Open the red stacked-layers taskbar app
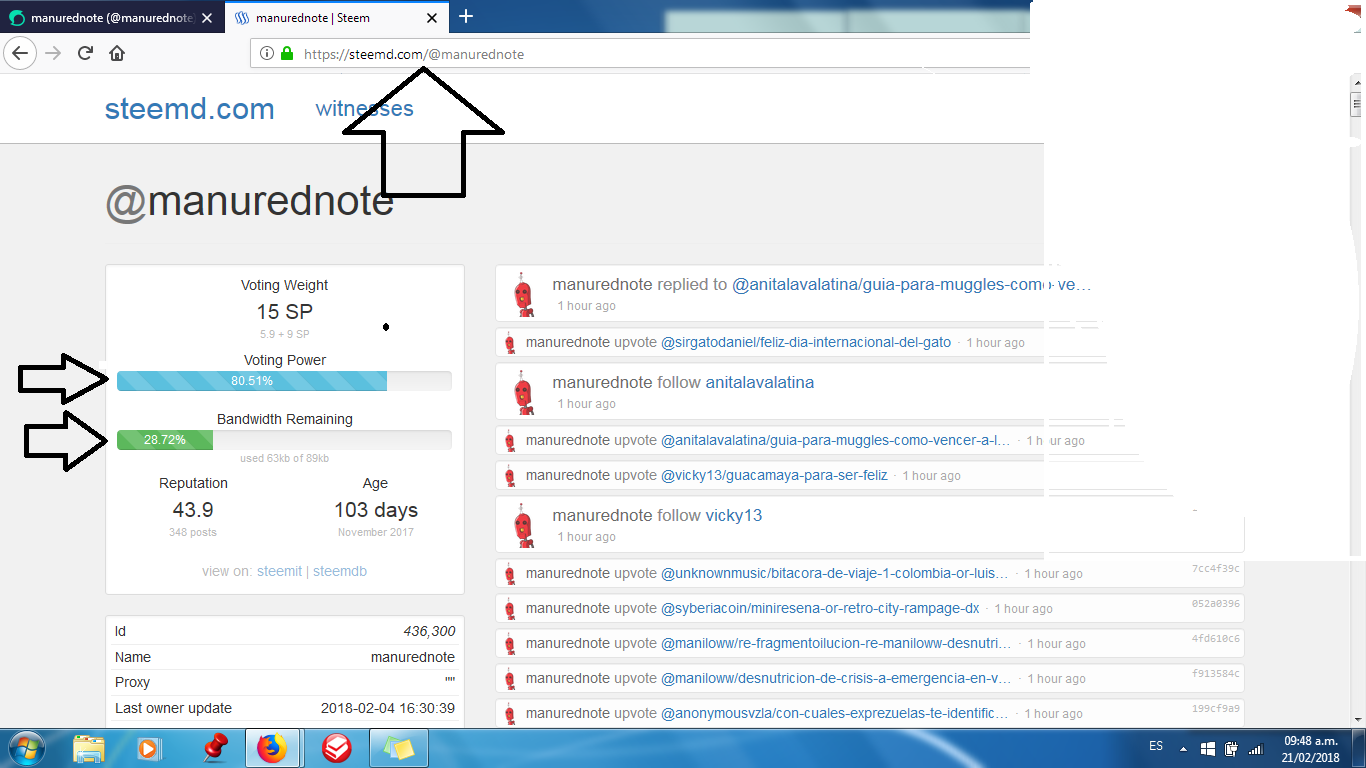Image resolution: width=1366 pixels, height=768 pixels. point(335,748)
